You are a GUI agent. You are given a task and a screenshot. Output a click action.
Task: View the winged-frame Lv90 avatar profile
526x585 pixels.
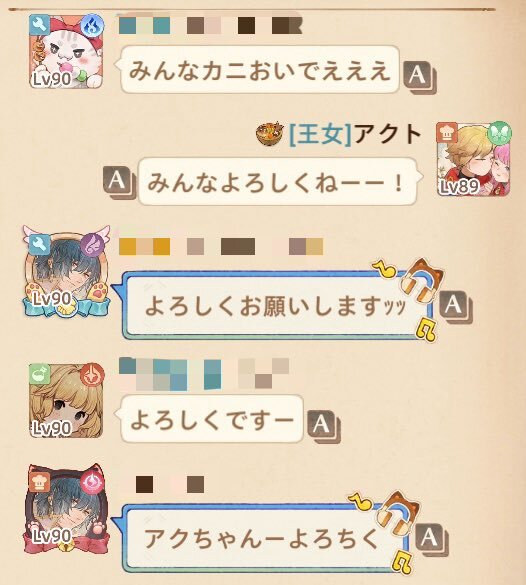pyautogui.click(x=66, y=272)
